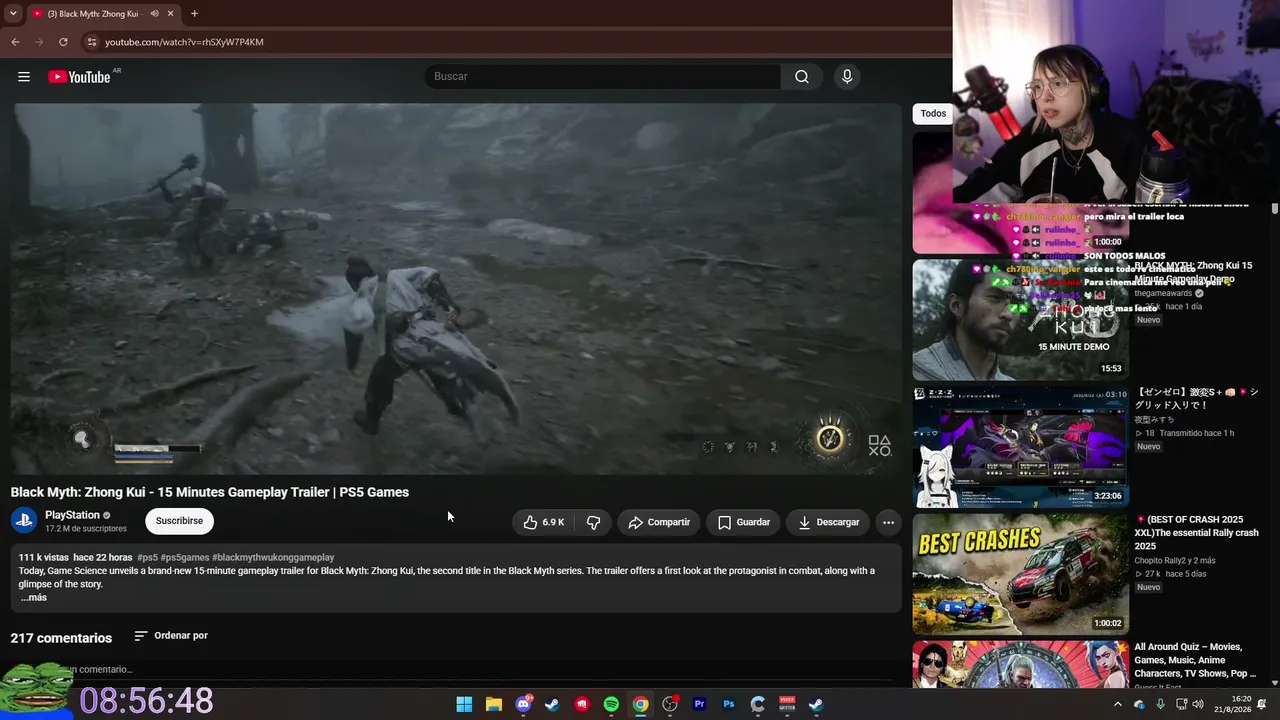This screenshot has width=1280, height=720.
Task: Open the Ordenar por sort menu
Action: click(x=171, y=636)
